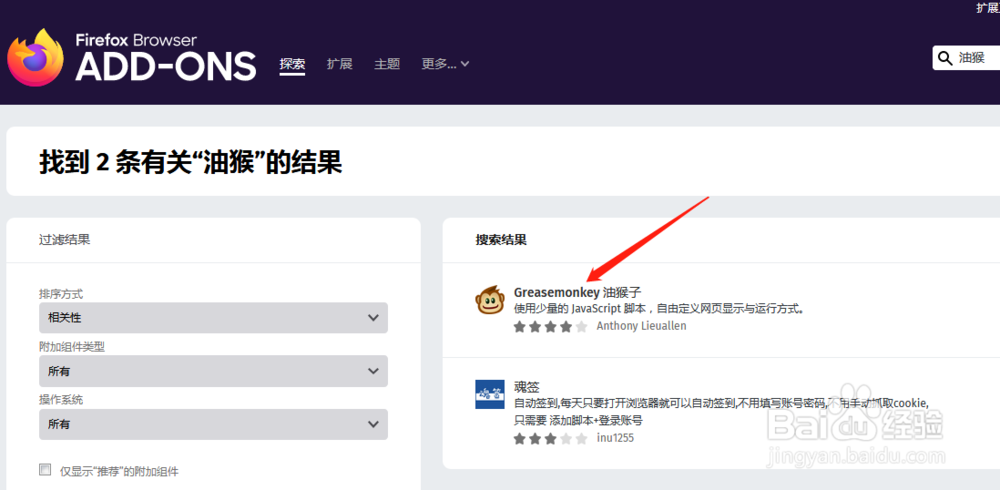Image resolution: width=1000 pixels, height=490 pixels.
Task: Open the 附加组件类型 dropdown
Action: (x=213, y=371)
